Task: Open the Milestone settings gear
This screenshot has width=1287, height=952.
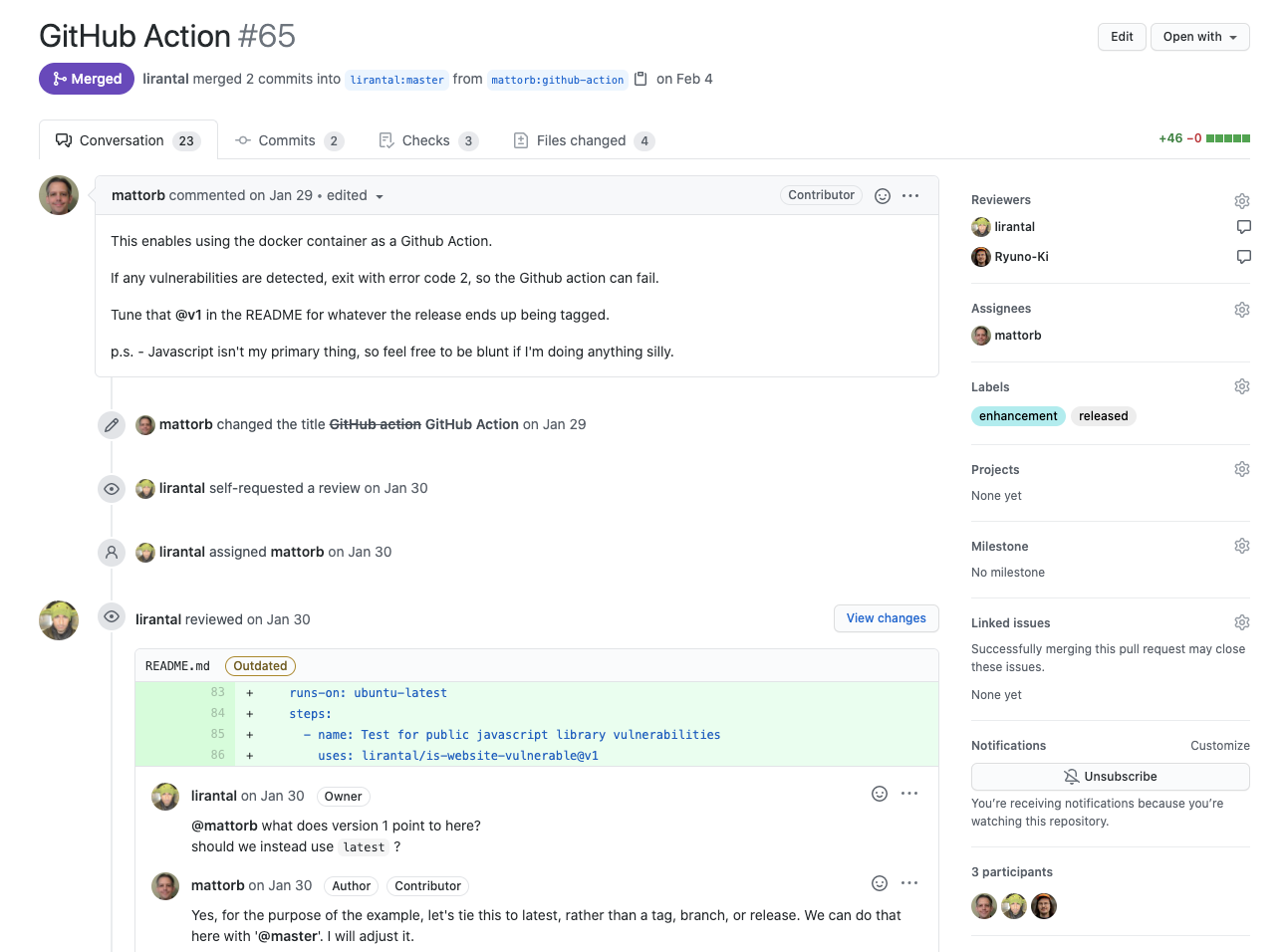Action: [x=1242, y=546]
